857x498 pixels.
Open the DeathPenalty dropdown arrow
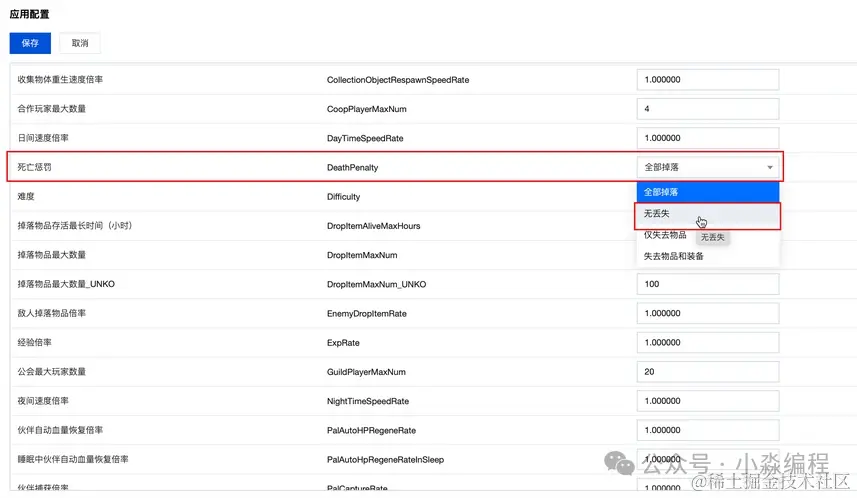click(770, 167)
